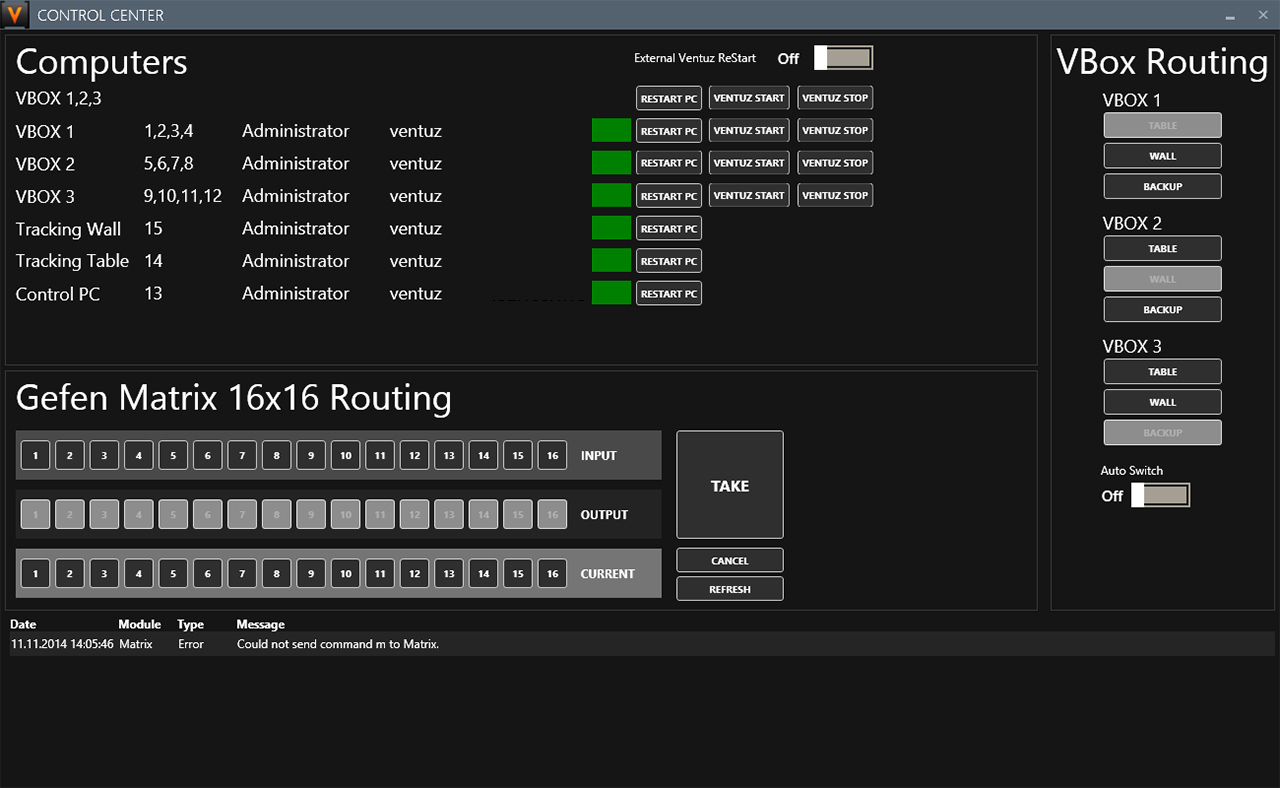
Task: Route VBOX 3 to TABLE
Action: pos(1163,371)
